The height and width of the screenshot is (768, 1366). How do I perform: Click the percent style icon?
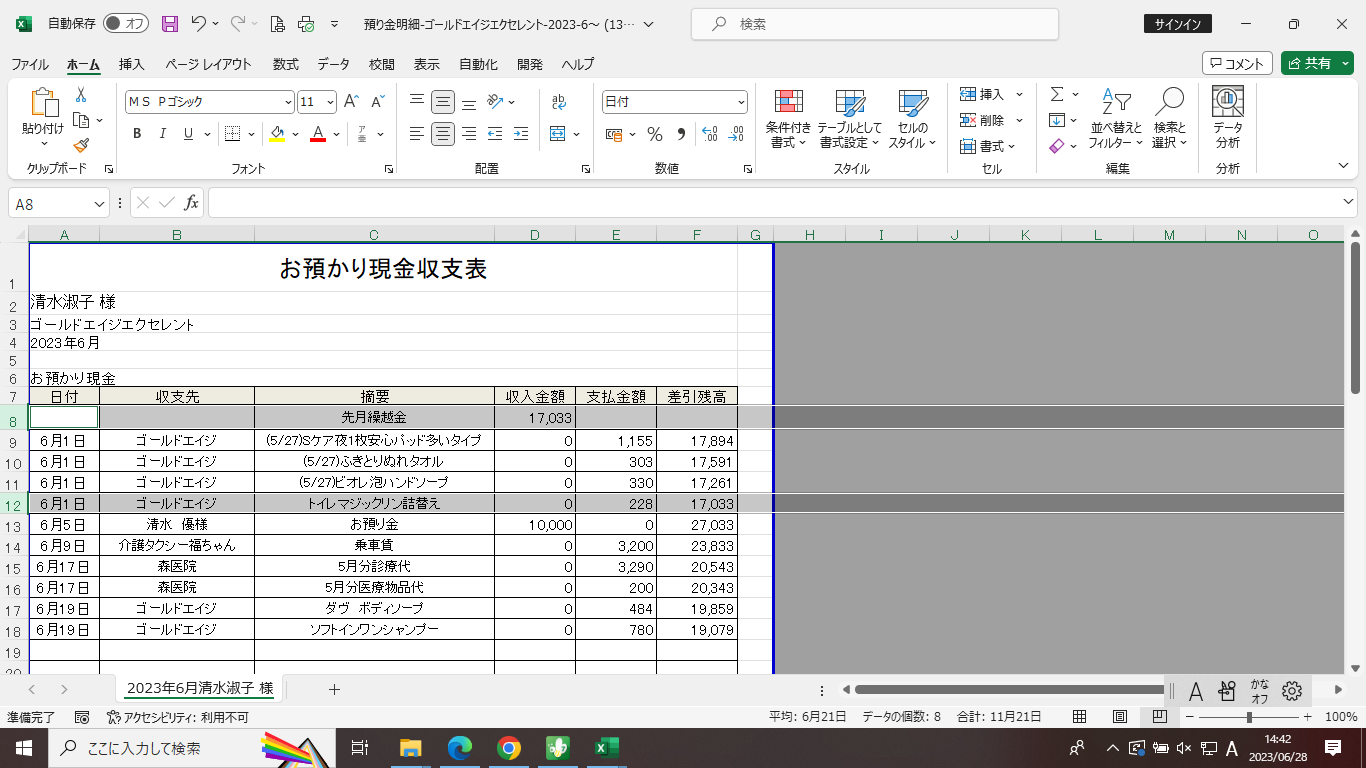click(x=655, y=134)
